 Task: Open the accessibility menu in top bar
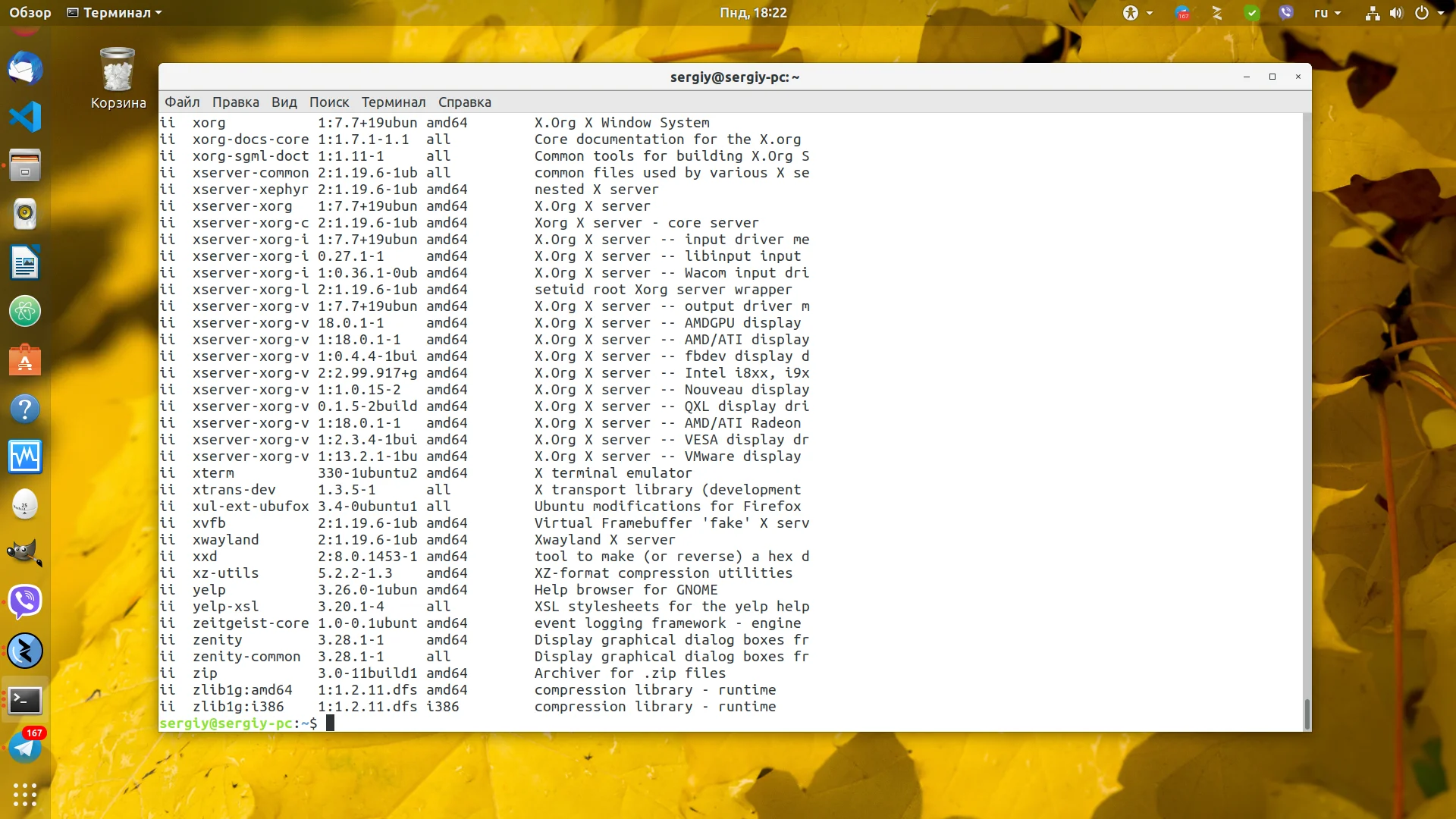[1131, 13]
